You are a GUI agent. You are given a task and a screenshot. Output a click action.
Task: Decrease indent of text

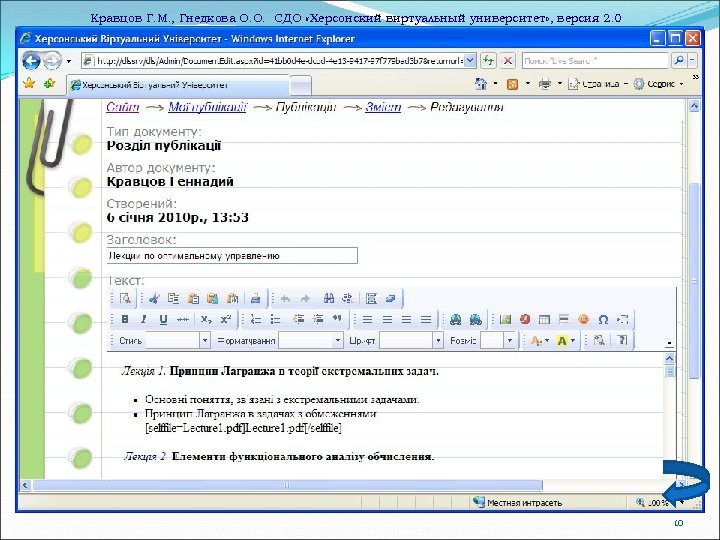click(298, 319)
